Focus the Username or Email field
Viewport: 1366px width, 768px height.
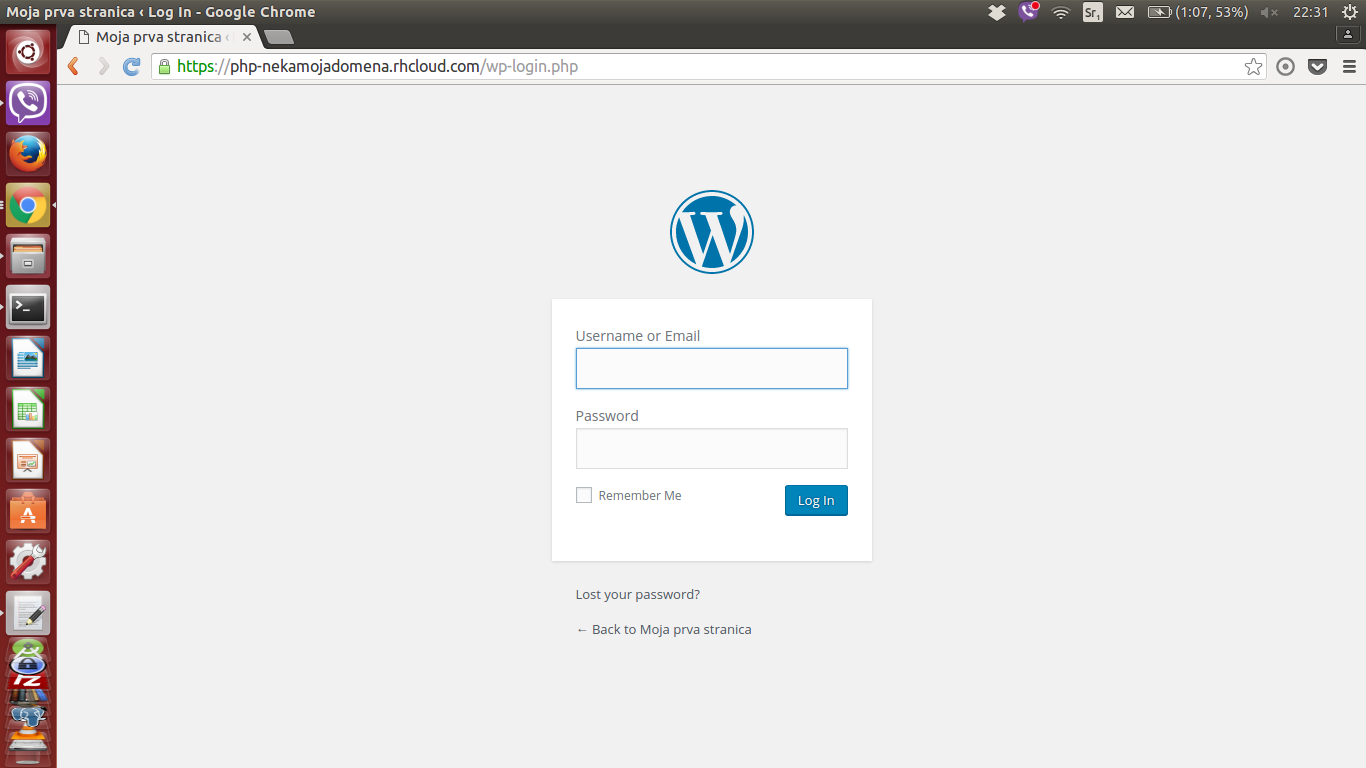click(712, 368)
